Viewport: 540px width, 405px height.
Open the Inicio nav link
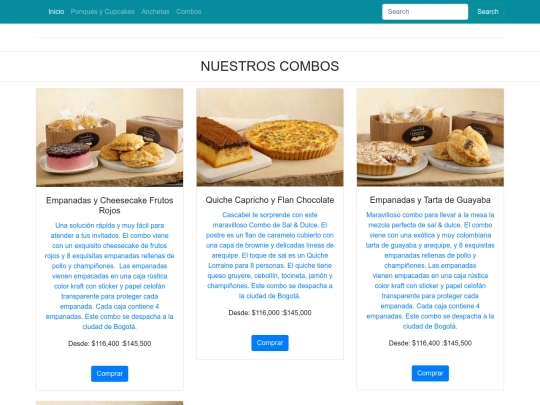click(x=56, y=12)
